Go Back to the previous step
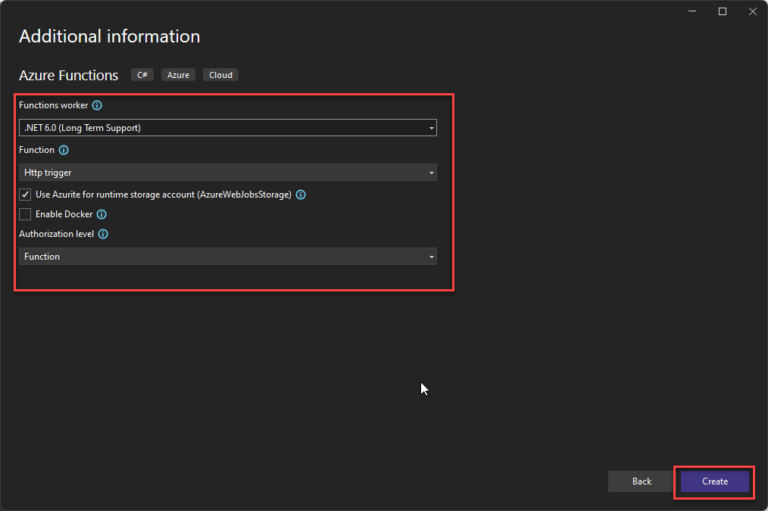Viewport: 768px width, 511px height. pos(641,481)
